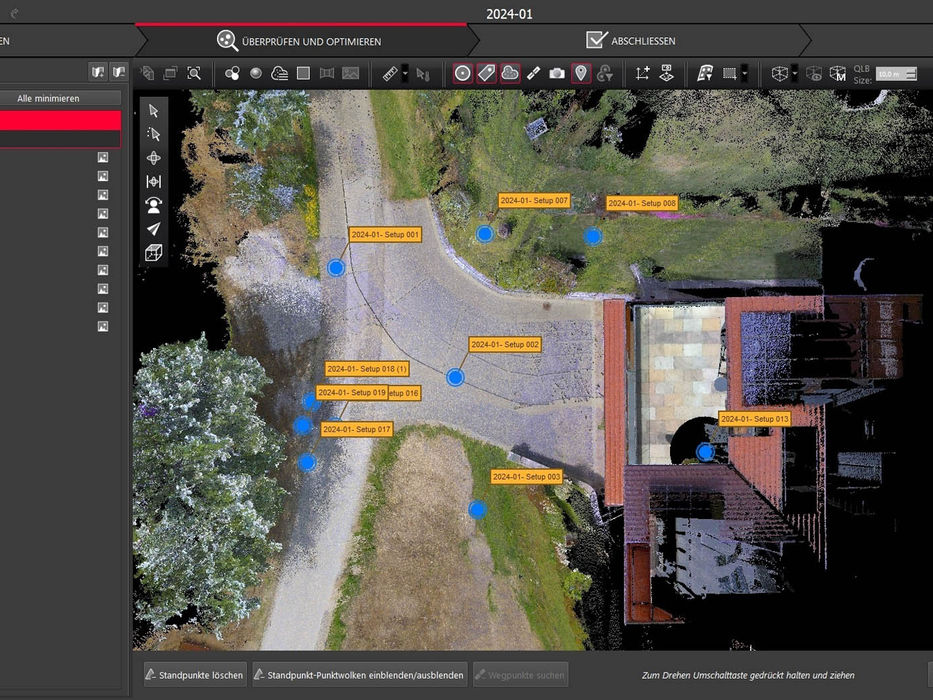Select the red highlighted row in left panel
Viewport: 933px width, 700px height.
coord(60,120)
